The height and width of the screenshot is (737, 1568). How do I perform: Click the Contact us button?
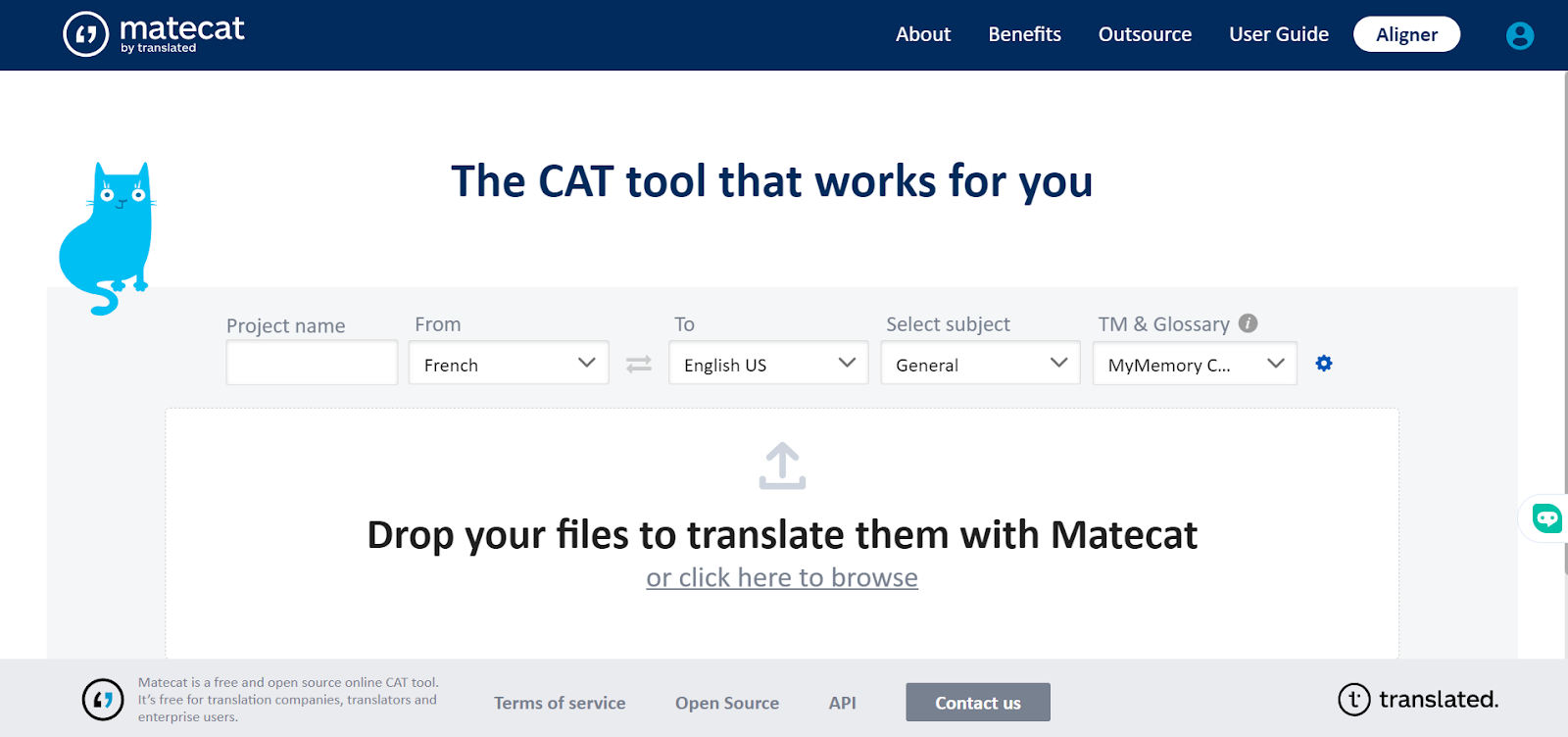978,703
